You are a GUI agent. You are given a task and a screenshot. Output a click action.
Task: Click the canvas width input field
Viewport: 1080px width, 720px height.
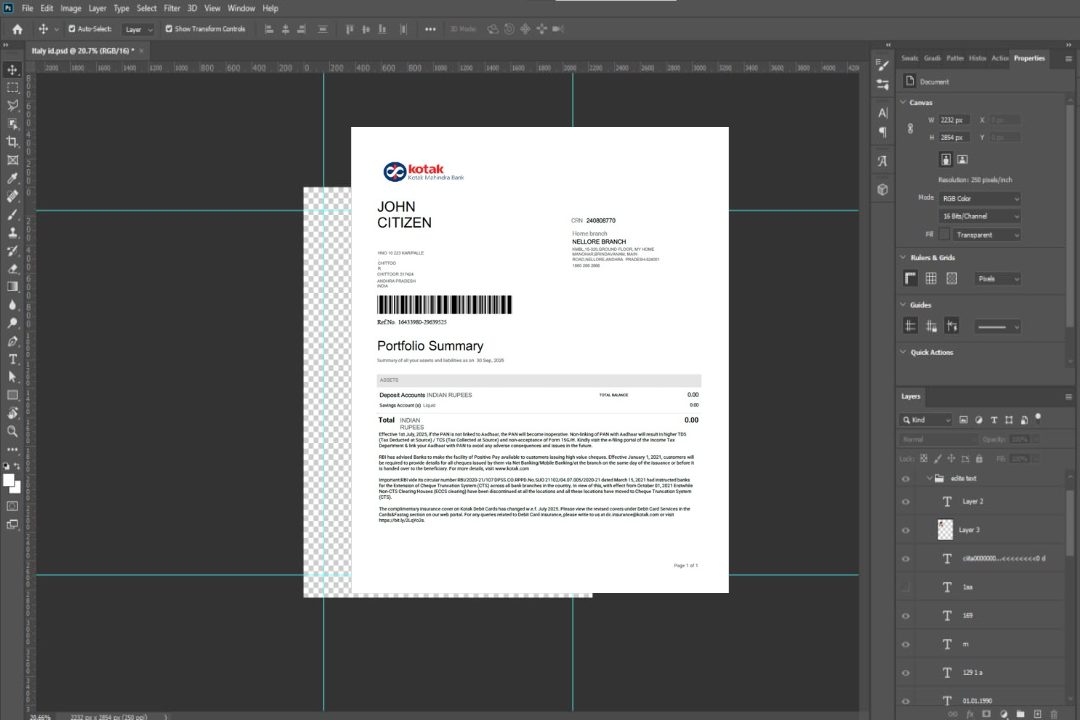[955, 120]
